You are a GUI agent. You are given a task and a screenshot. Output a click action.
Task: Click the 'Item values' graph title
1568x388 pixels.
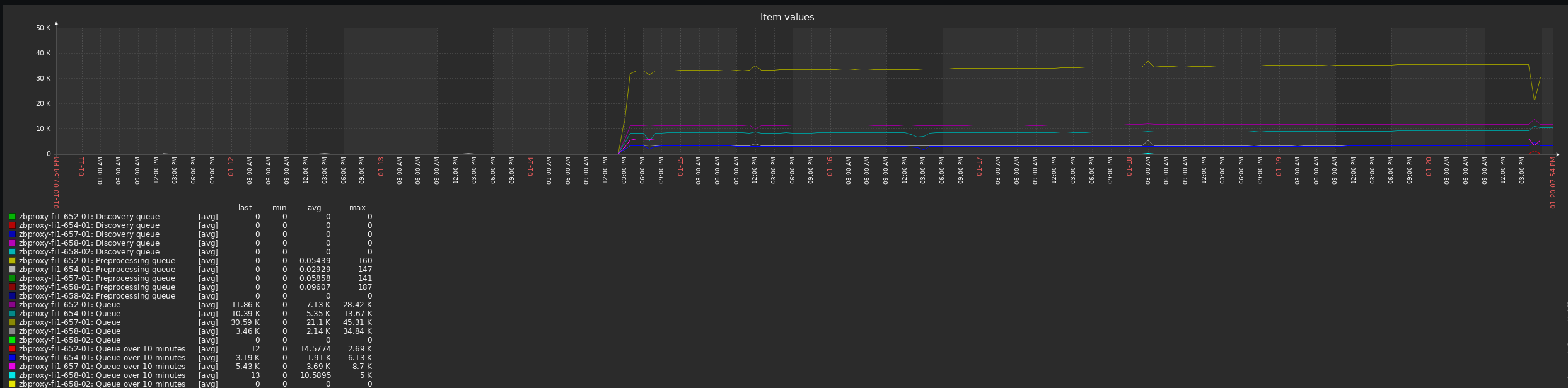pyautogui.click(x=787, y=17)
